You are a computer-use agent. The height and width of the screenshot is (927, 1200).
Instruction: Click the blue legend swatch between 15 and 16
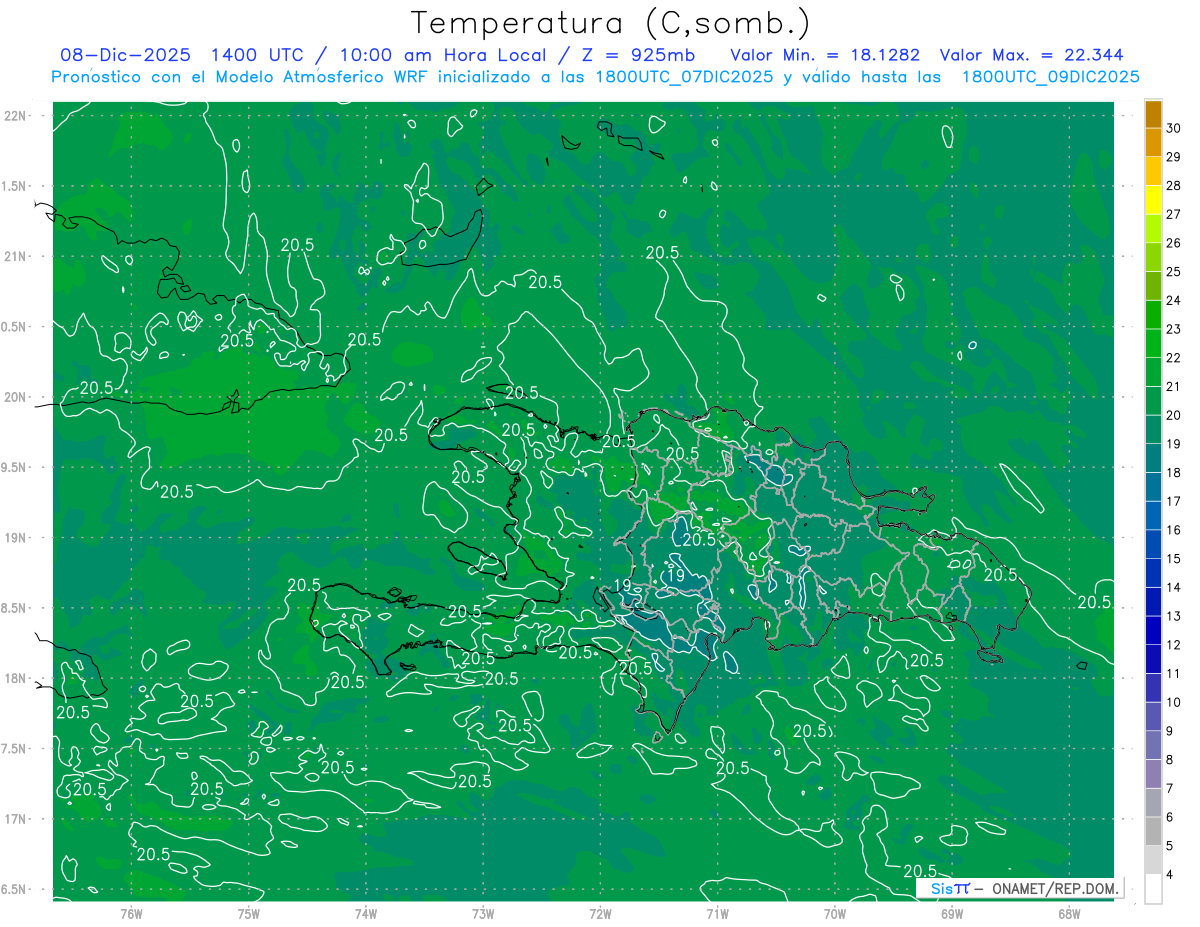tap(1153, 545)
